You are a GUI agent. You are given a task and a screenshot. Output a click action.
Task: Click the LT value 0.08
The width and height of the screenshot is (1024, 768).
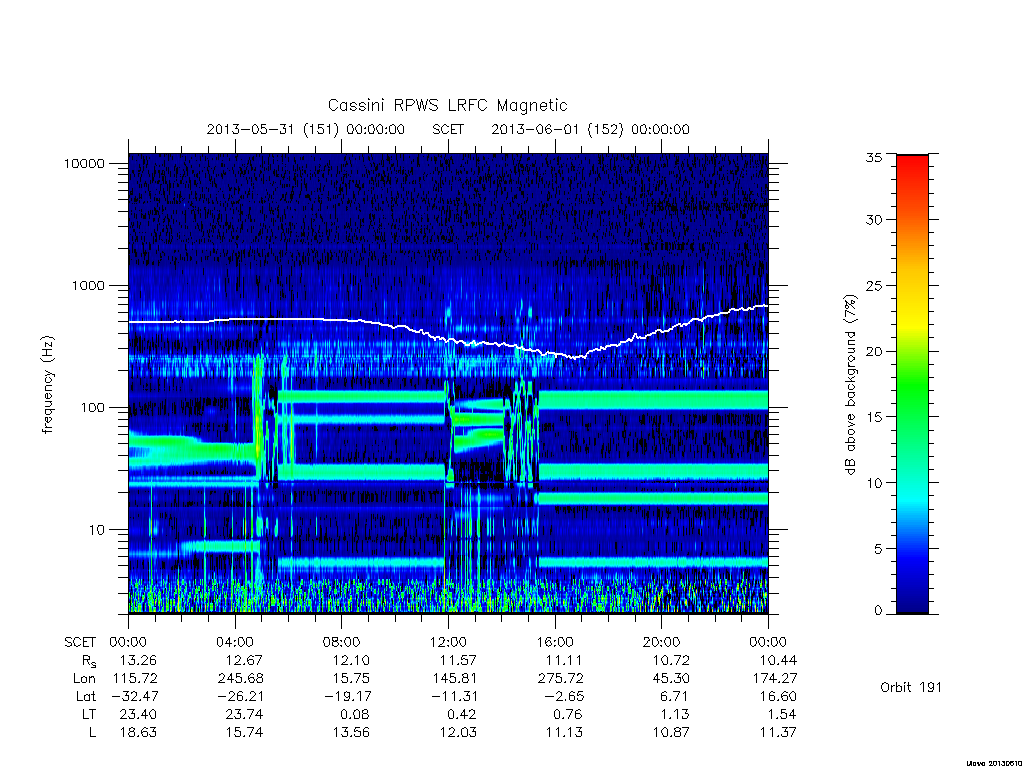coord(355,715)
